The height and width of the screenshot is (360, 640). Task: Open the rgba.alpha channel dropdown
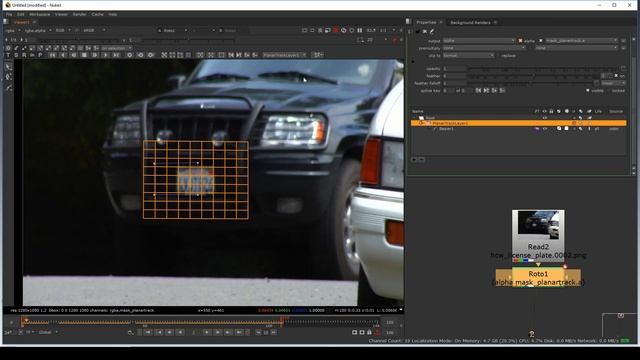click(x=37, y=30)
